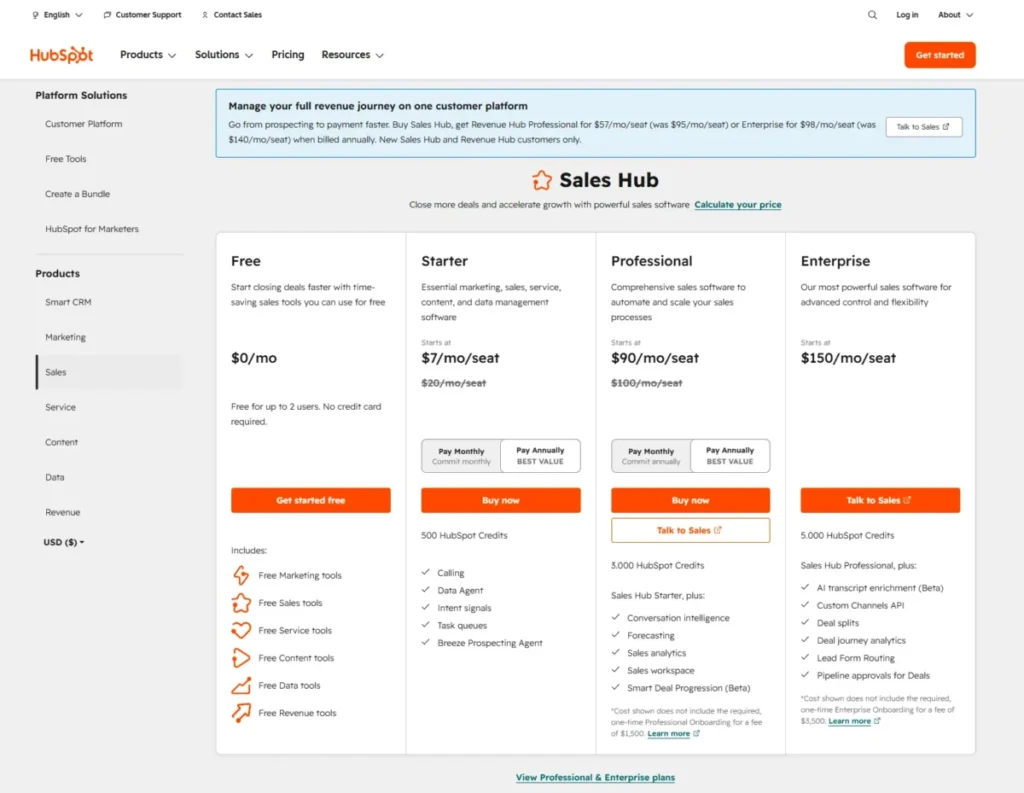Select Pay Annually for the Professional plan
Screen dimensions: 1024x793
[730, 455]
